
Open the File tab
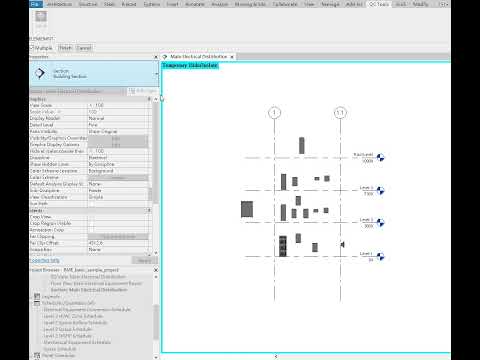(36, 4)
